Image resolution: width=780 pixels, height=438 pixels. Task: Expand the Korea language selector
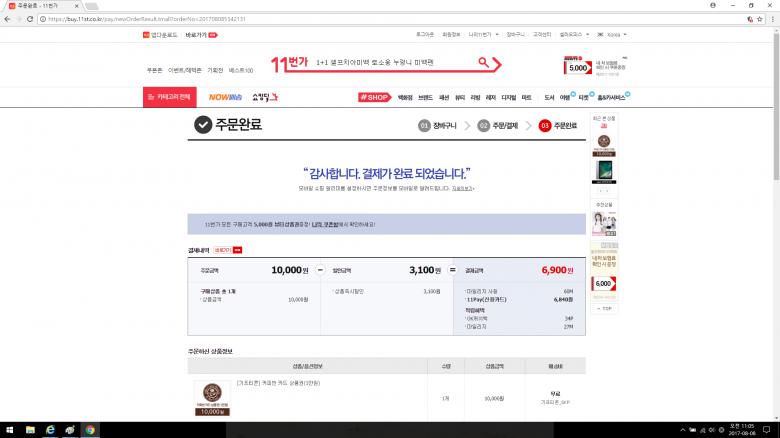point(611,35)
